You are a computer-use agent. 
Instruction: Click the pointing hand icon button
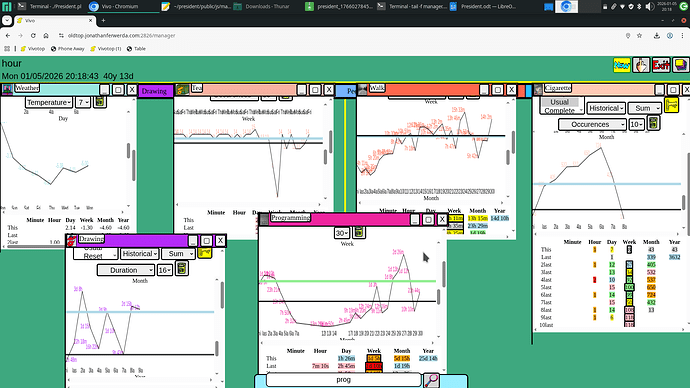641,65
